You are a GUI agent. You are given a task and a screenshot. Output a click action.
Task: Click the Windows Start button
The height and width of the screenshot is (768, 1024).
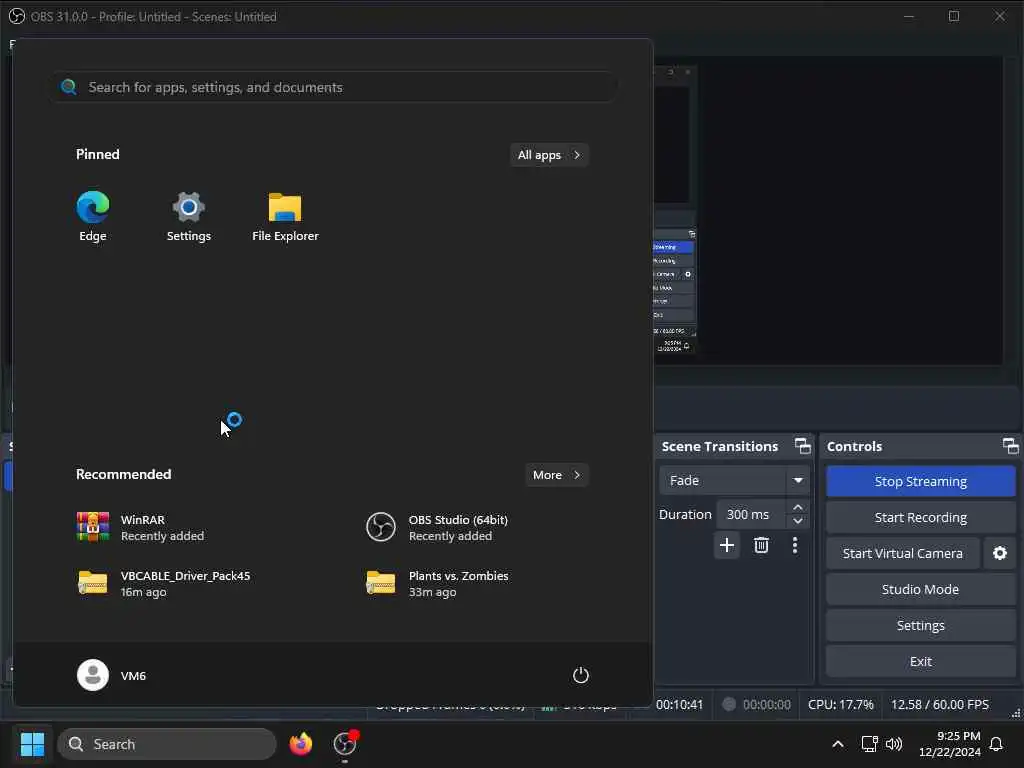(x=32, y=744)
